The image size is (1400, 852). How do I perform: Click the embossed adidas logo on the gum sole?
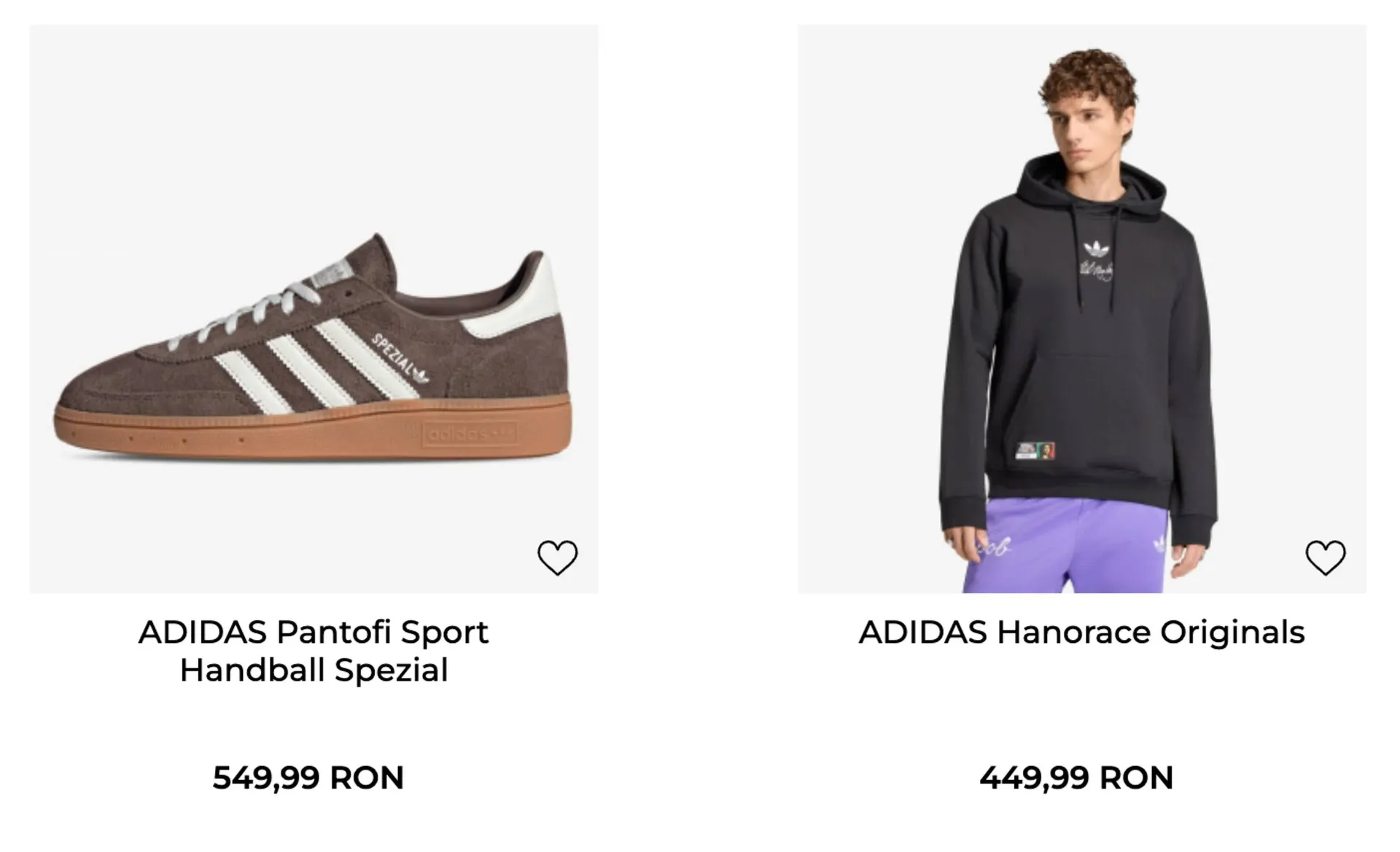coord(470,434)
